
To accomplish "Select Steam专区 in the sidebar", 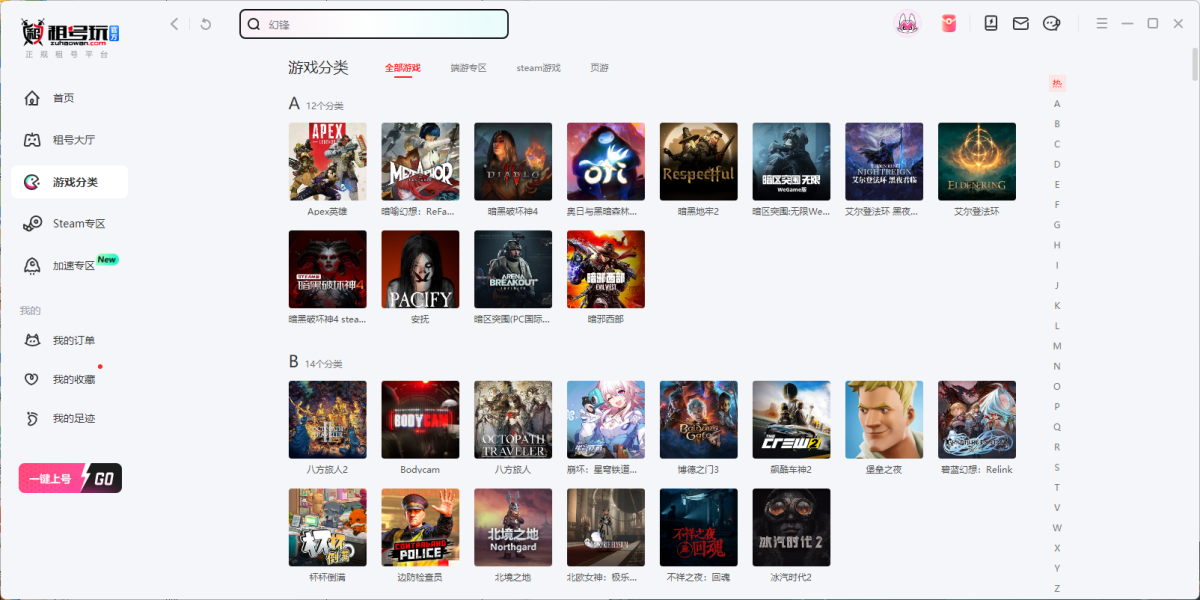I will 78,224.
